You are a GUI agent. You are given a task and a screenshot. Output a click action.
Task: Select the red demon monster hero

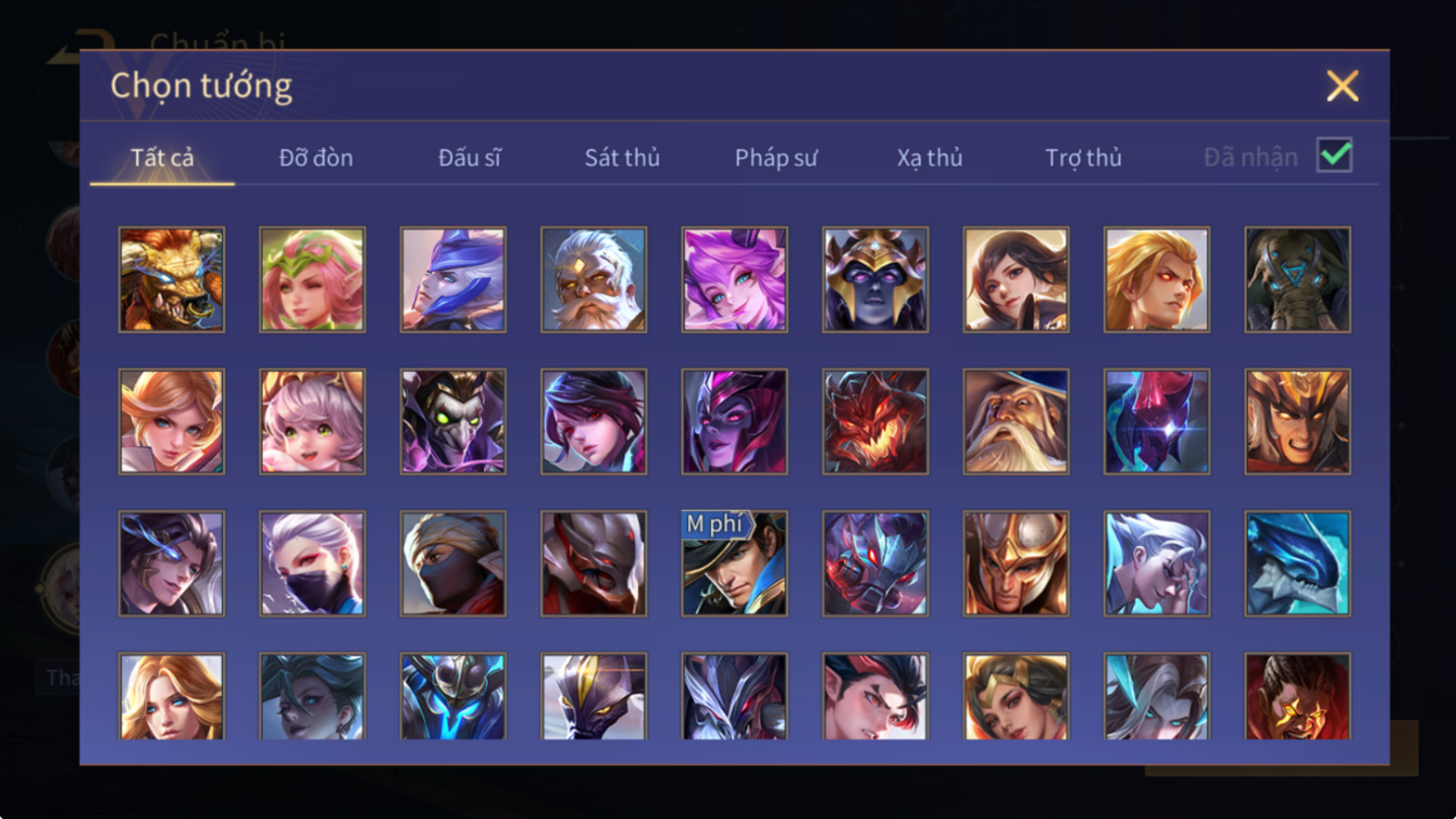tap(875, 421)
